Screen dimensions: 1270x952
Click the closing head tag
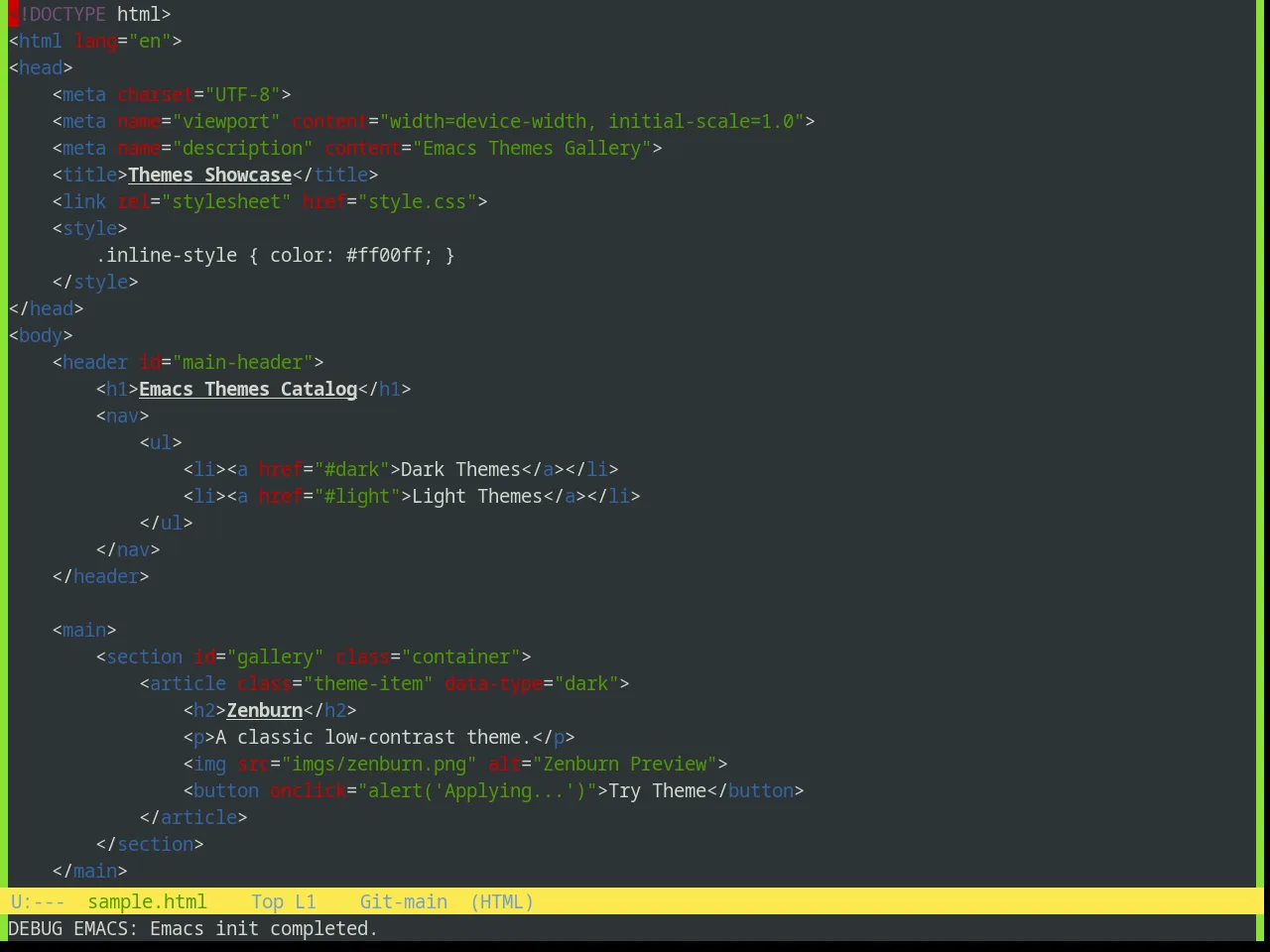(46, 308)
